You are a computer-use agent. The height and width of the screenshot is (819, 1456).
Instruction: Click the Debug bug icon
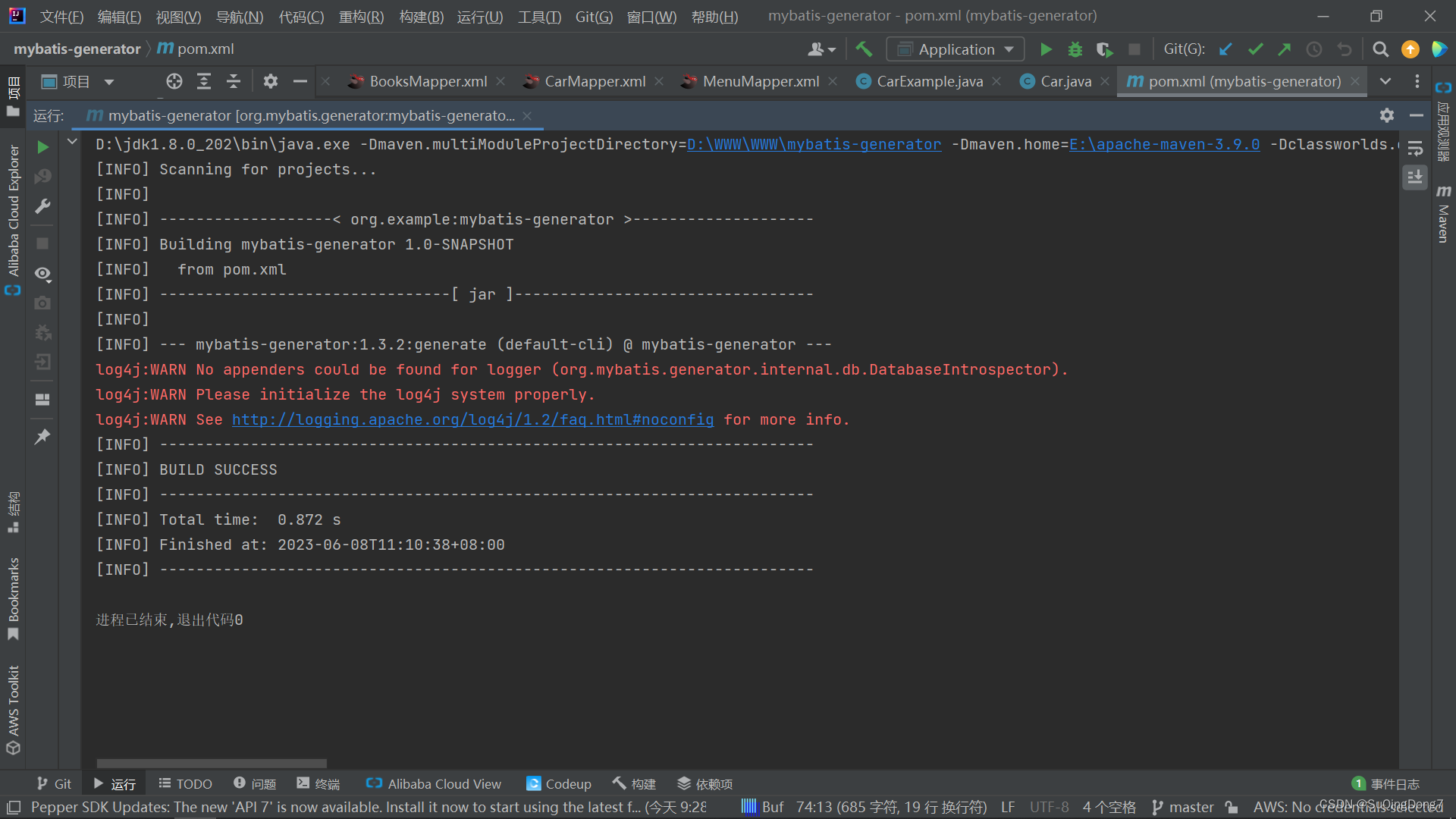(x=1075, y=49)
